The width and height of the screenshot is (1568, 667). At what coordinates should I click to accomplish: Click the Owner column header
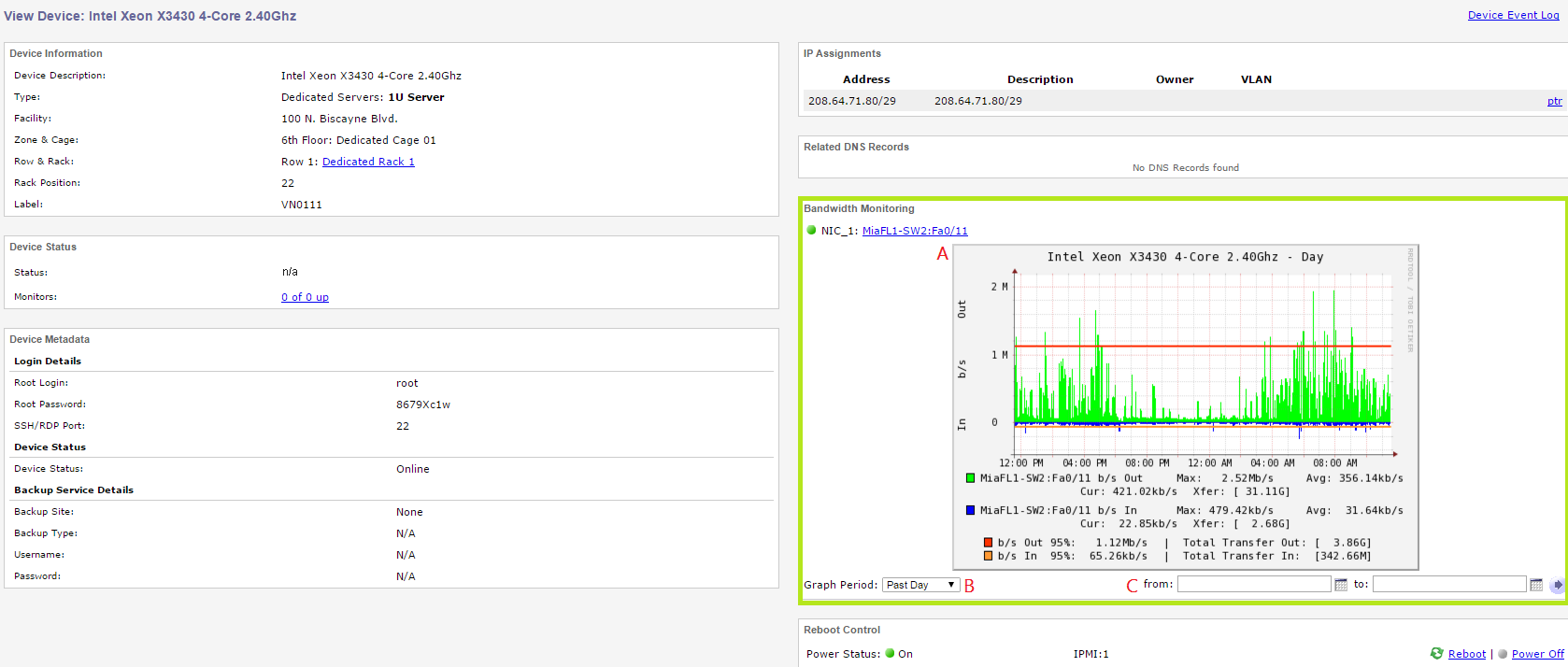[x=1175, y=79]
